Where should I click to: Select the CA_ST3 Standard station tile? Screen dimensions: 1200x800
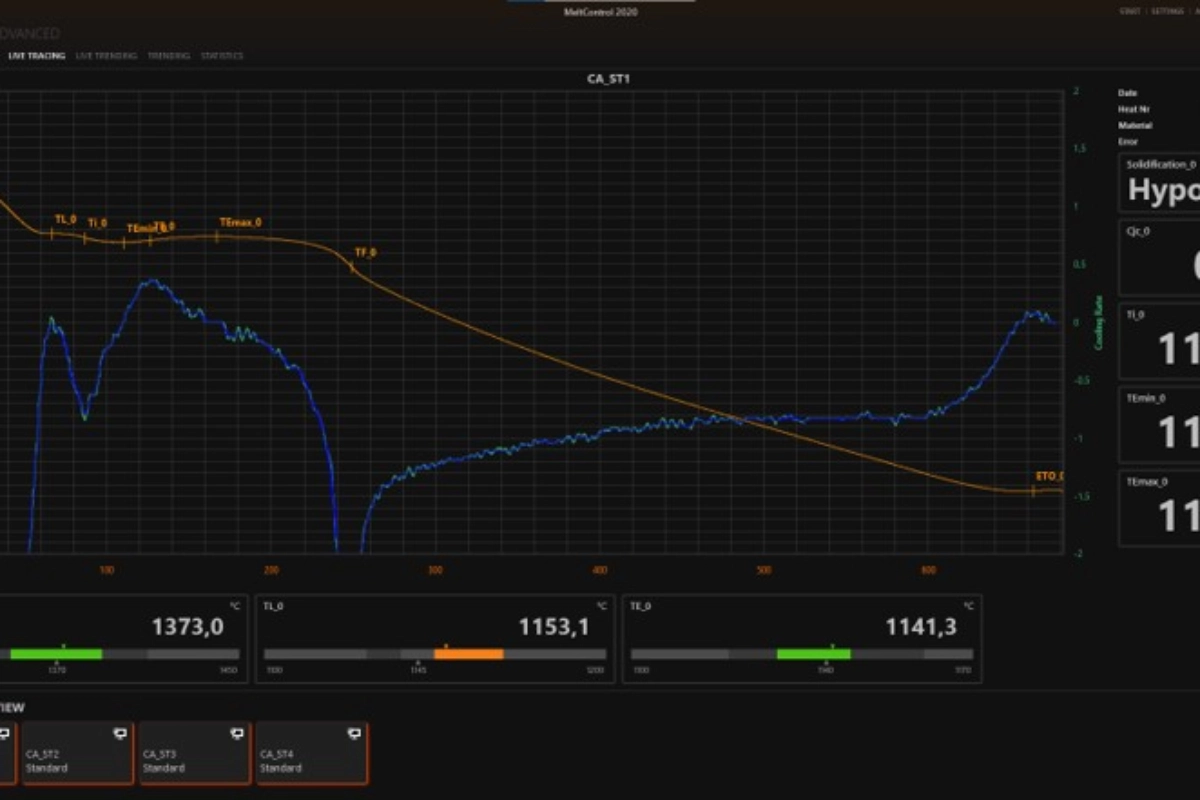click(x=195, y=754)
